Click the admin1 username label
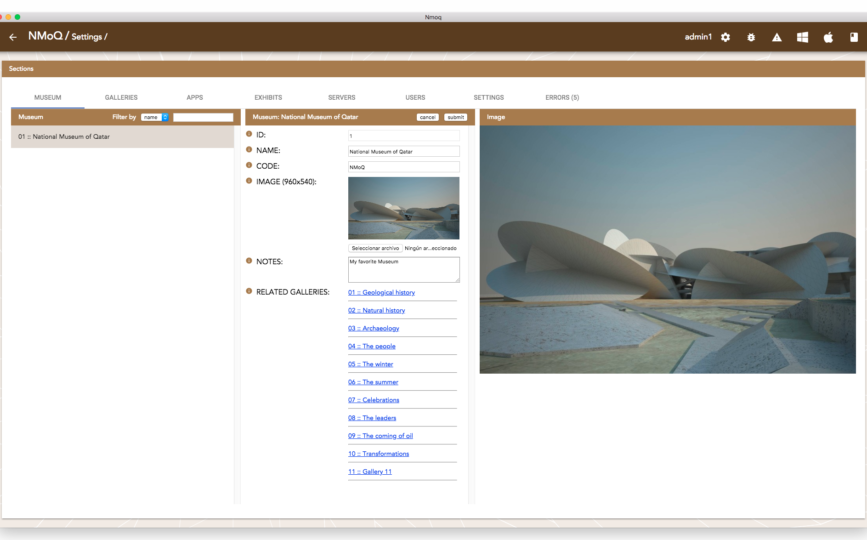The height and width of the screenshot is (540, 867). click(698, 37)
